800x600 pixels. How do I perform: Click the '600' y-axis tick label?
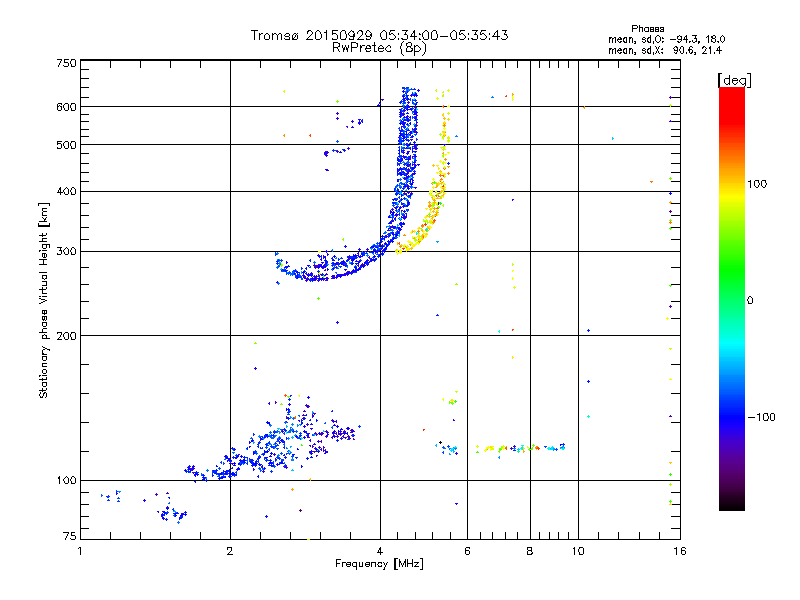[66, 107]
